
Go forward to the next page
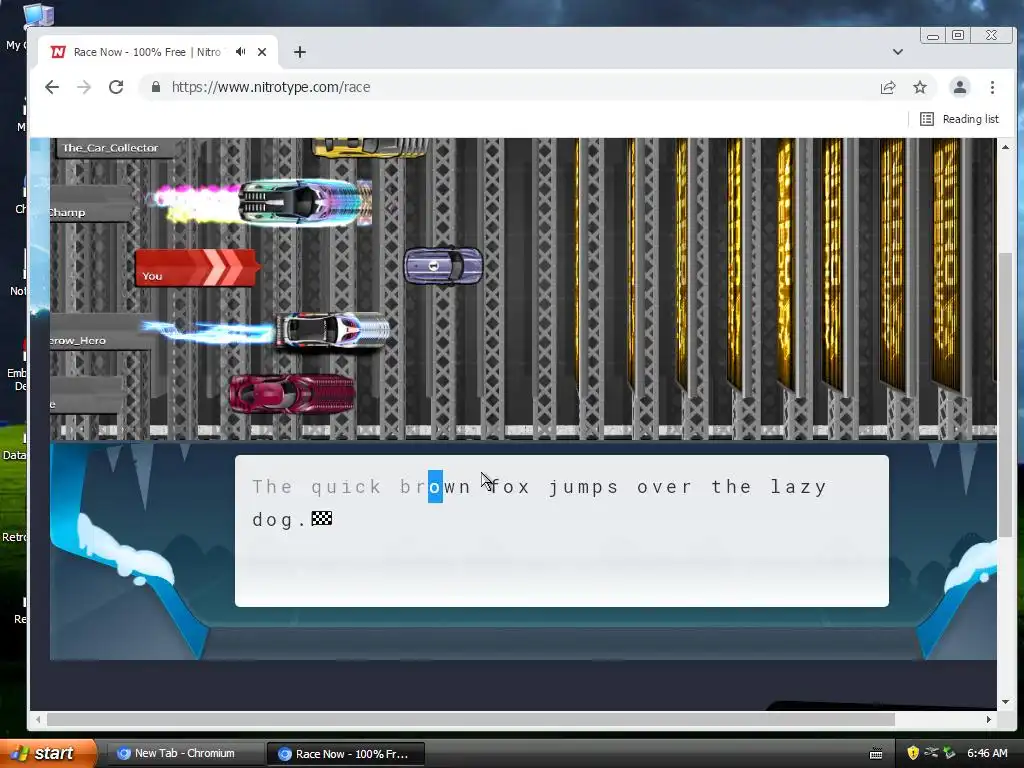point(84,87)
